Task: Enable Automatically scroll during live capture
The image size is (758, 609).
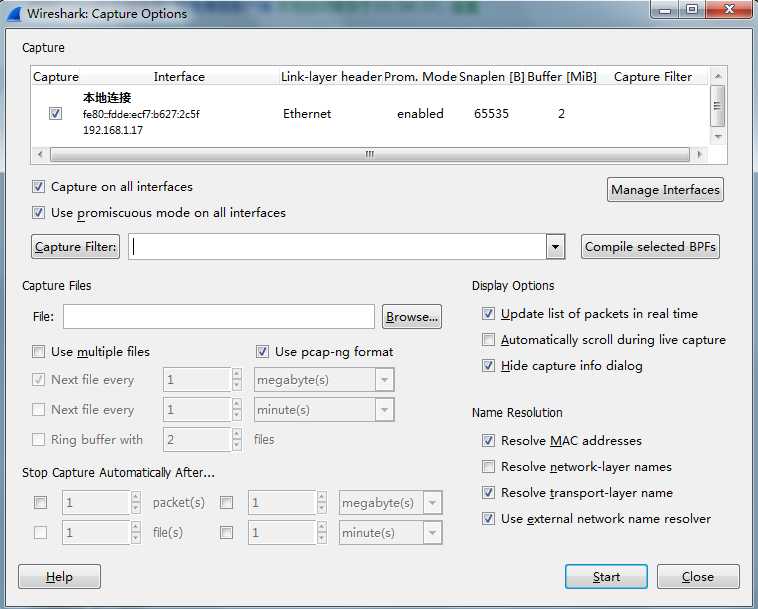Action: (x=488, y=340)
